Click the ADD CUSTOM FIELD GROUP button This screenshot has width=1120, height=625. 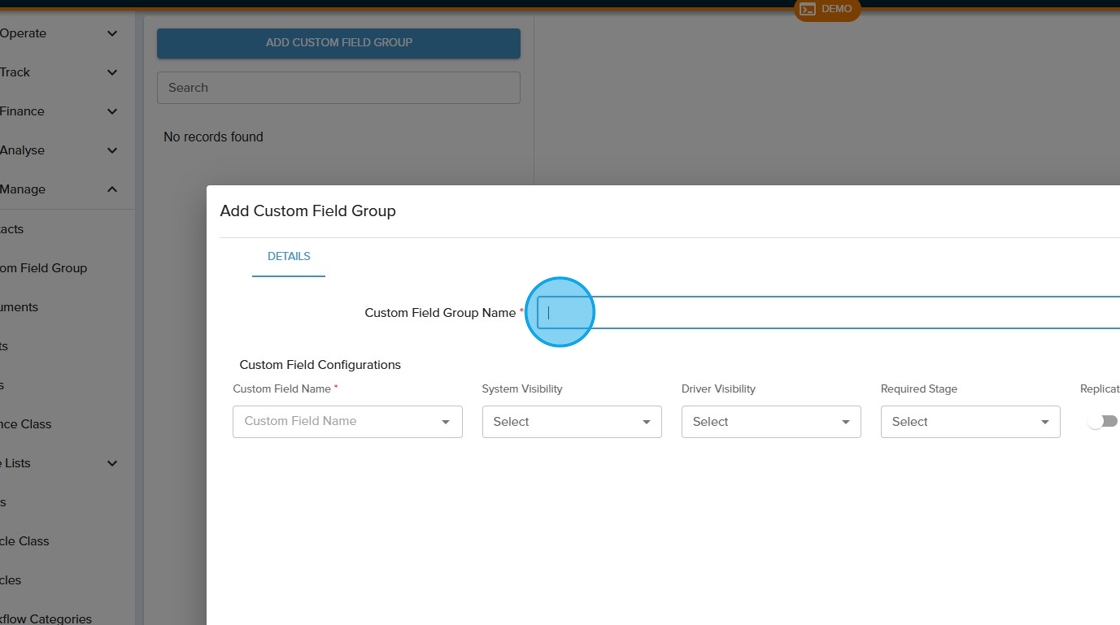tap(338, 43)
